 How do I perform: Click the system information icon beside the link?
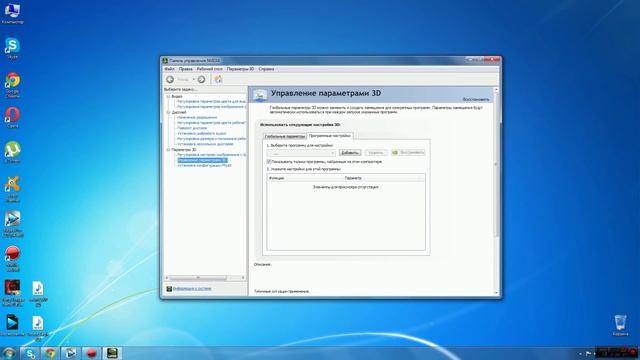[x=169, y=289]
